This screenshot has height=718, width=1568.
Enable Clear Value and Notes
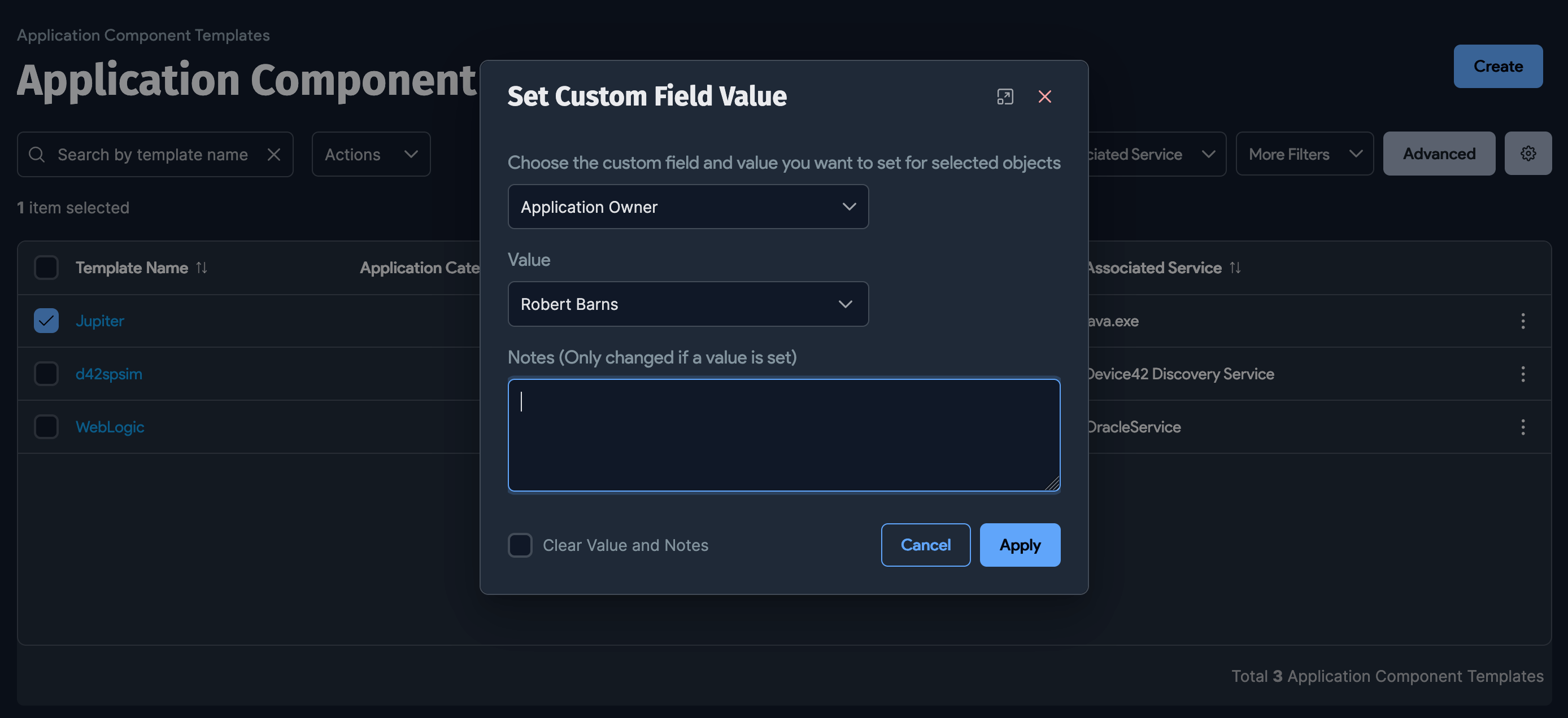pyautogui.click(x=520, y=545)
